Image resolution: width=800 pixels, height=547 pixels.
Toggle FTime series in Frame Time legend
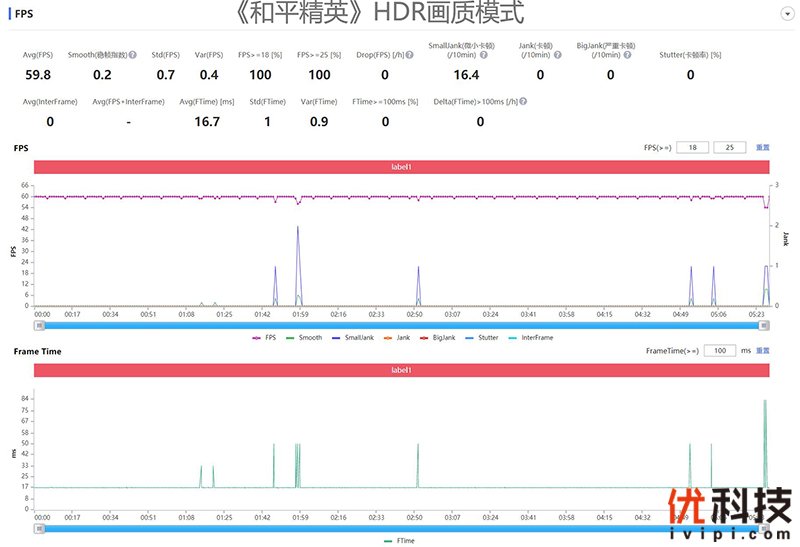pos(401,541)
